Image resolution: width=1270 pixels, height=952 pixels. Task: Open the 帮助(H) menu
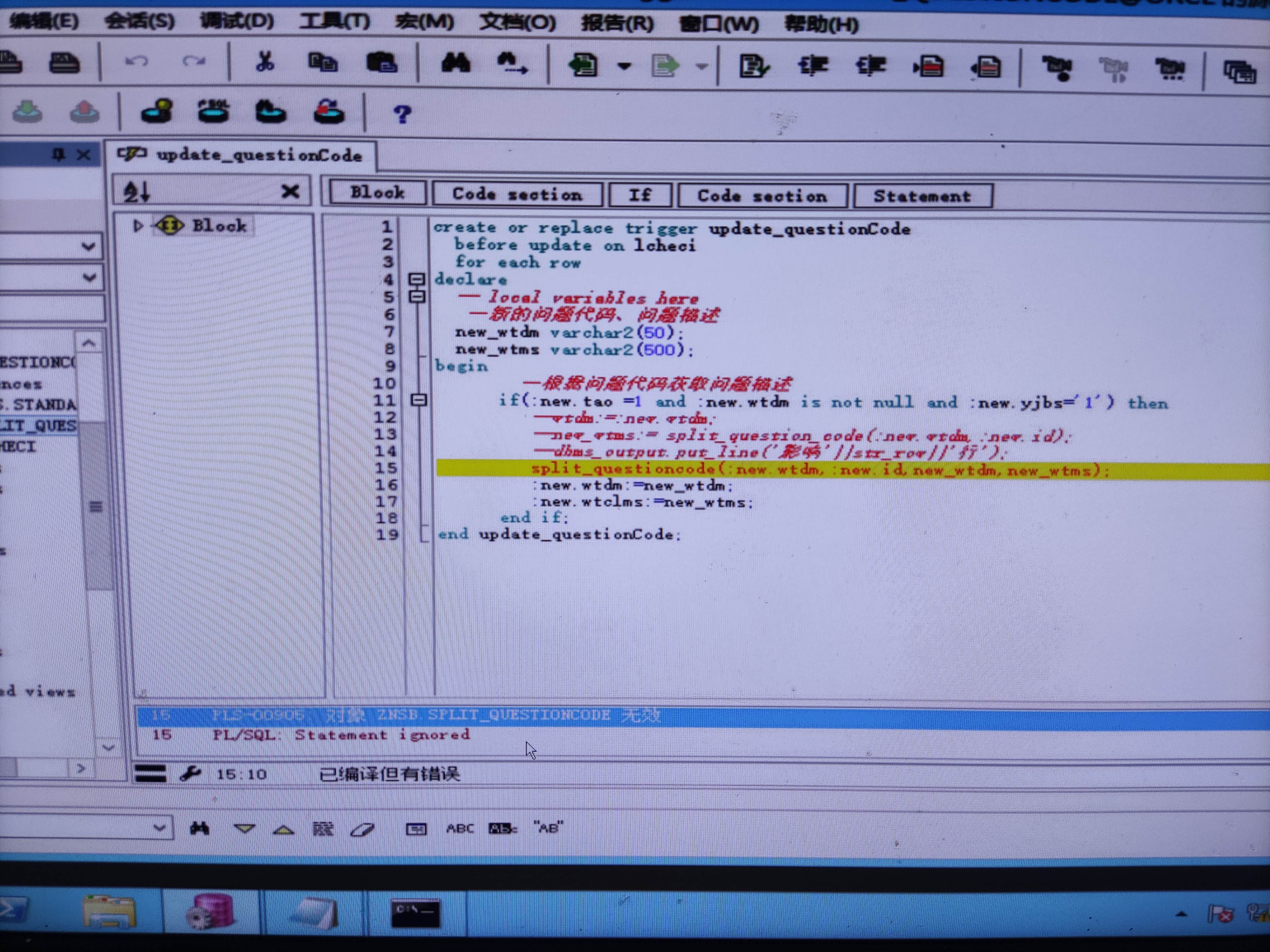tap(821, 25)
